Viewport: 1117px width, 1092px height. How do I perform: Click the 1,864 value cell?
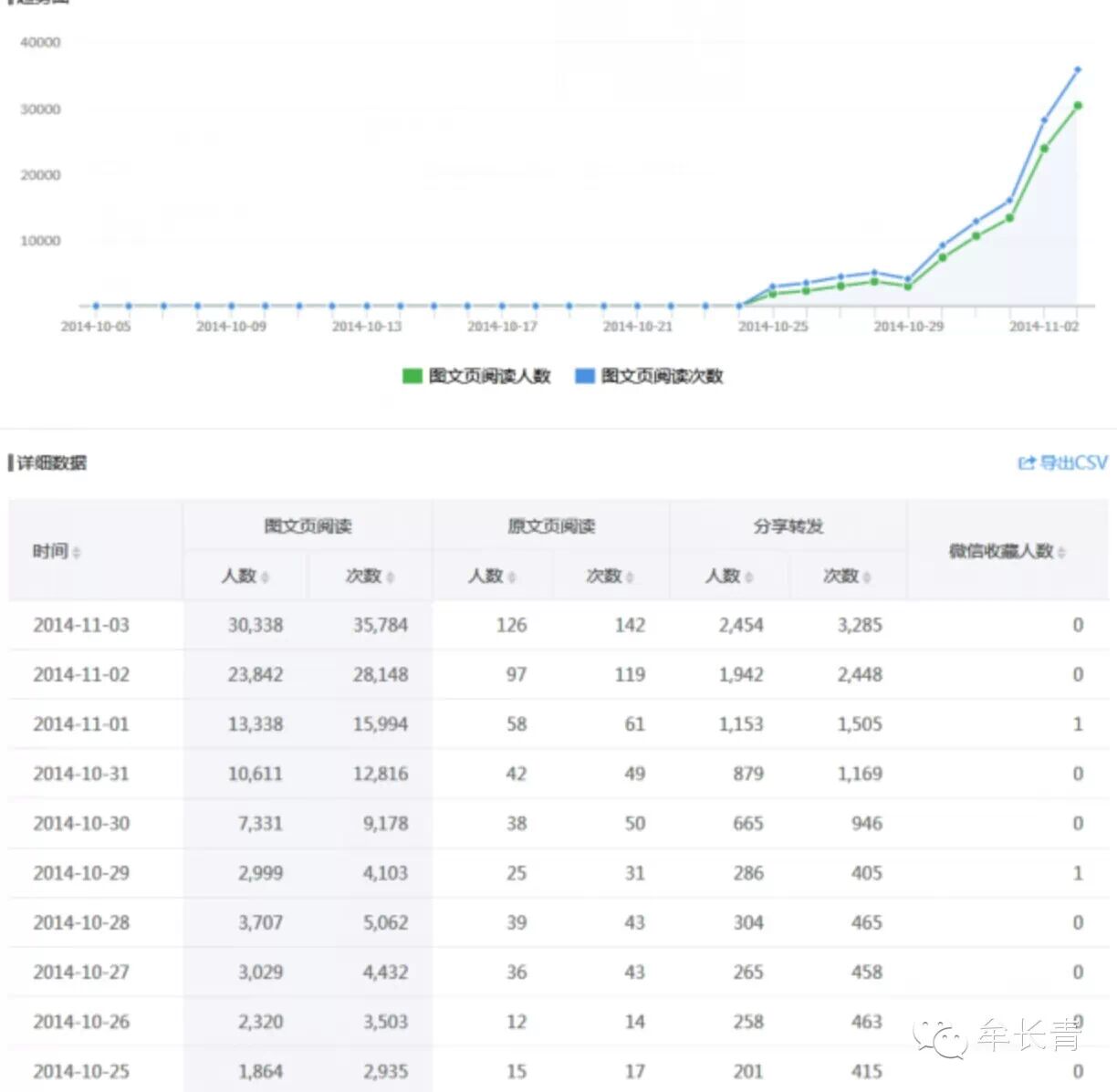(260, 1071)
